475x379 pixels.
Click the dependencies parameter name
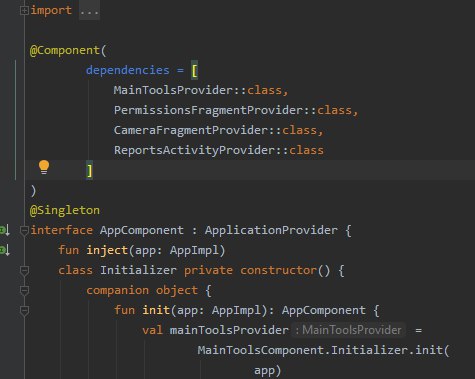(x=128, y=70)
